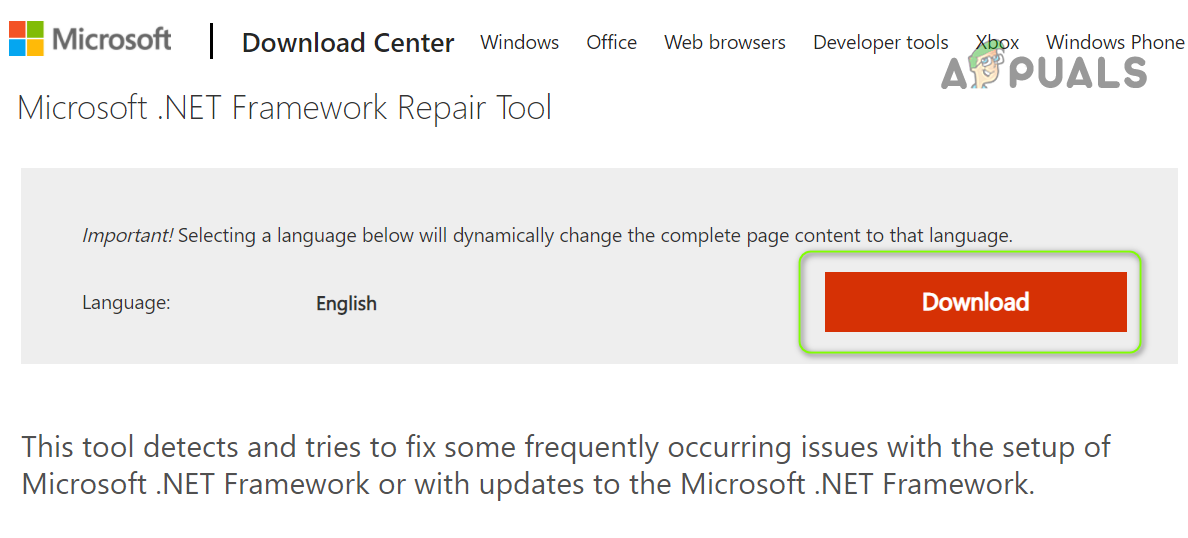
Task: Open the Windows menu item
Action: [x=519, y=42]
